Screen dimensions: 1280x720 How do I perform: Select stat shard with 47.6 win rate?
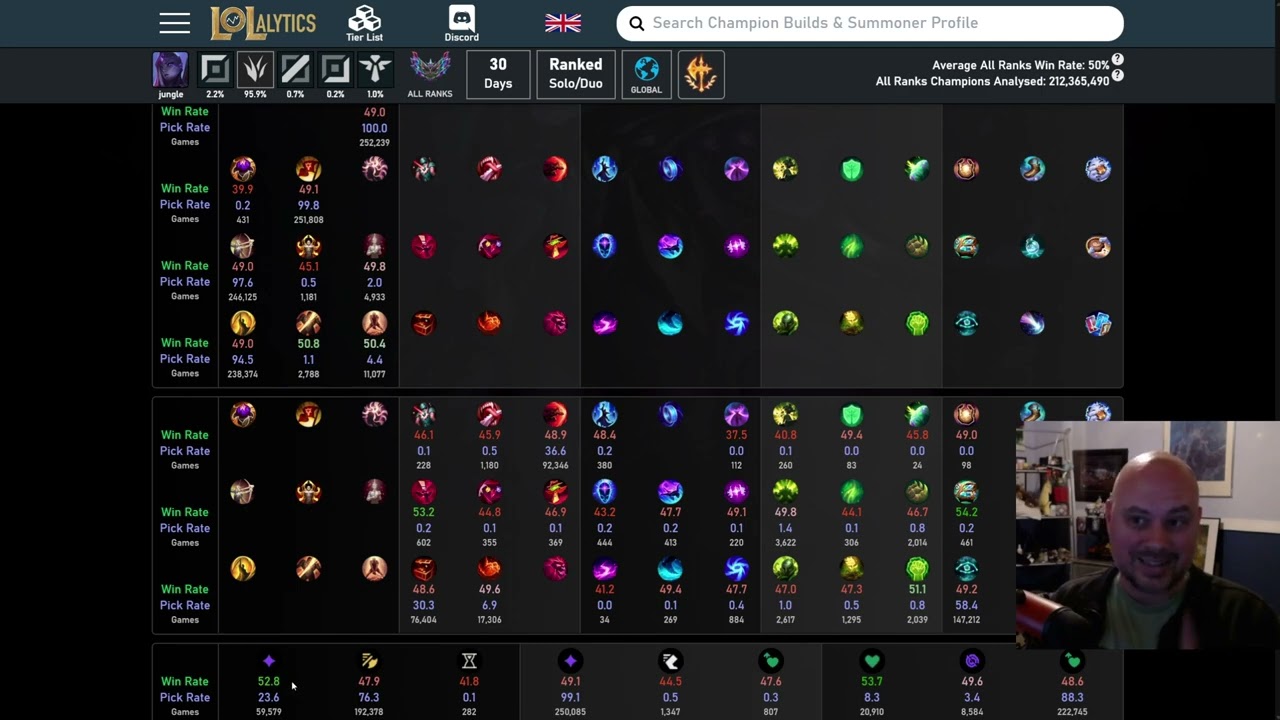[771, 661]
